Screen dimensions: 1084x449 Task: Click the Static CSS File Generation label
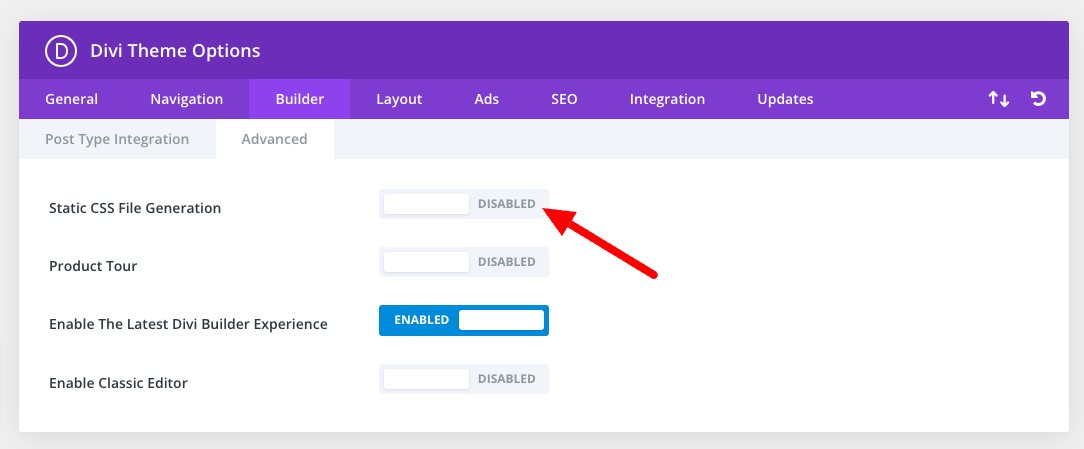click(x=135, y=208)
